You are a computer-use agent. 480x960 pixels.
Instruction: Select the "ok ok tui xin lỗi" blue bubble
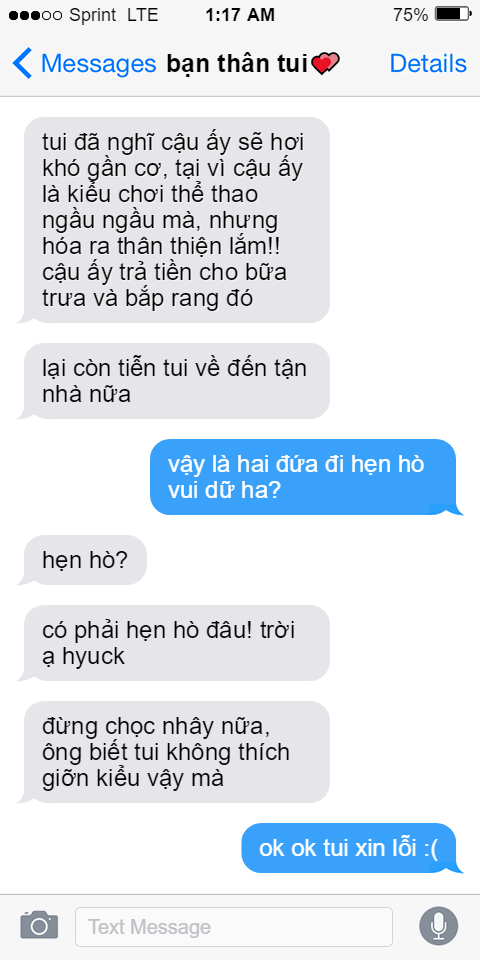click(x=352, y=848)
